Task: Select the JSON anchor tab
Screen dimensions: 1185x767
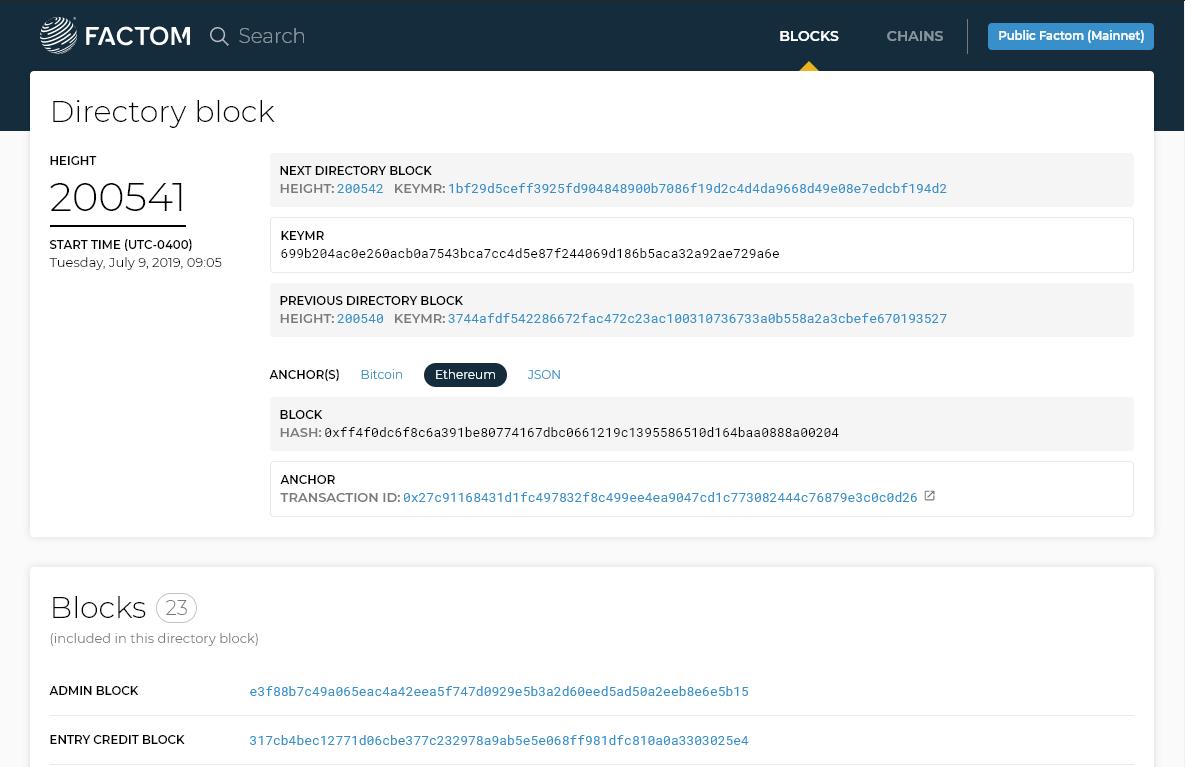Action: (543, 374)
